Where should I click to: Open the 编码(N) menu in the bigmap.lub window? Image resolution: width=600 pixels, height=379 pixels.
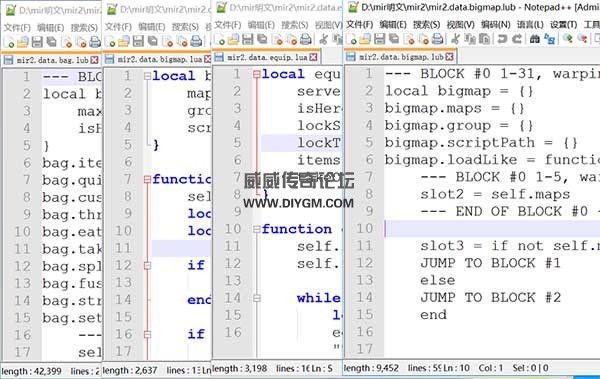click(x=496, y=25)
